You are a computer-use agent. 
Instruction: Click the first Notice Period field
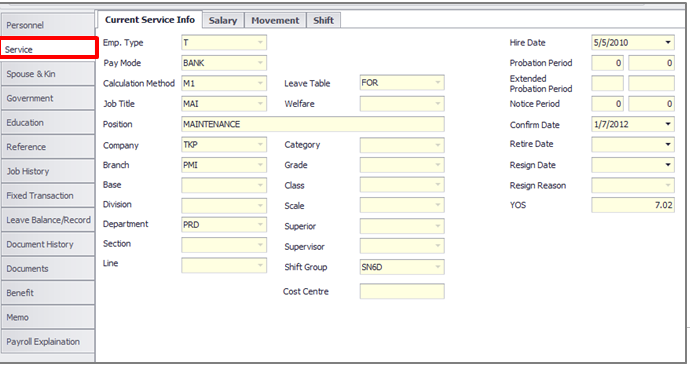[x=608, y=104]
